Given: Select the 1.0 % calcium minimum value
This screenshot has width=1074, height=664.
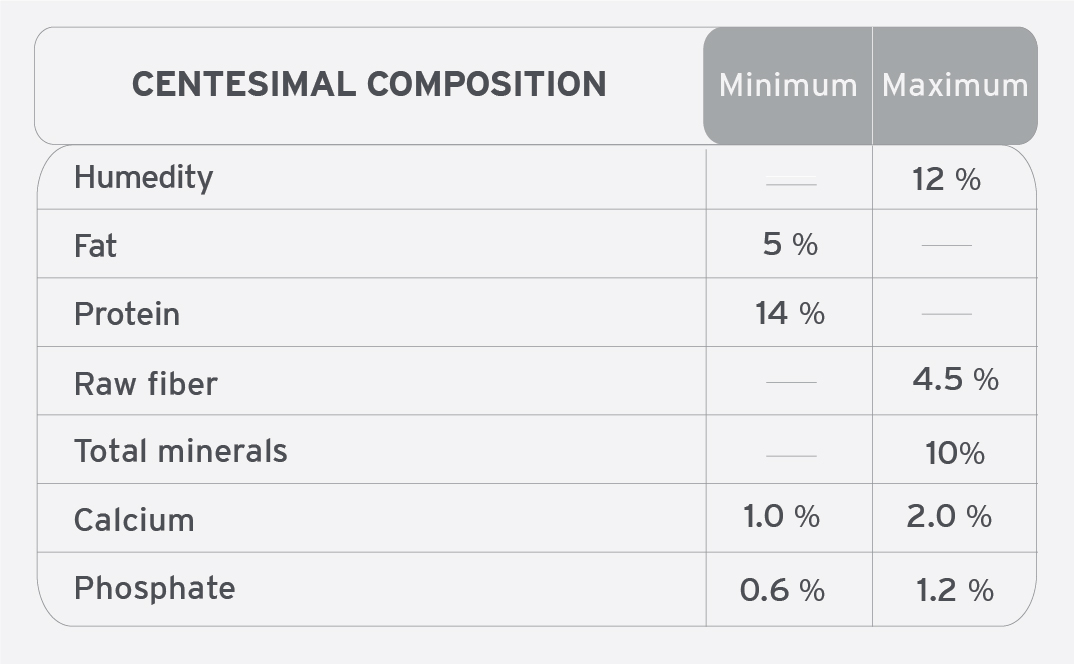Looking at the screenshot, I should tap(781, 517).
